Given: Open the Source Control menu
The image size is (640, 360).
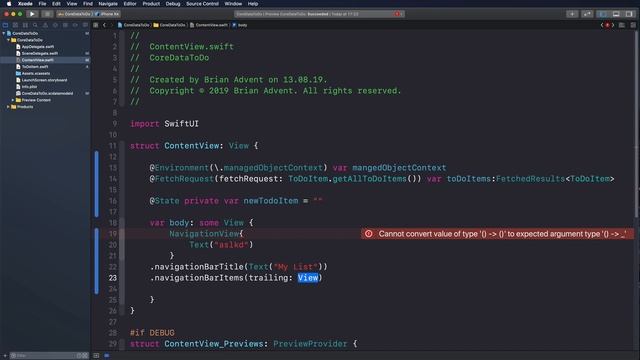Looking at the screenshot, I should point(202,4).
